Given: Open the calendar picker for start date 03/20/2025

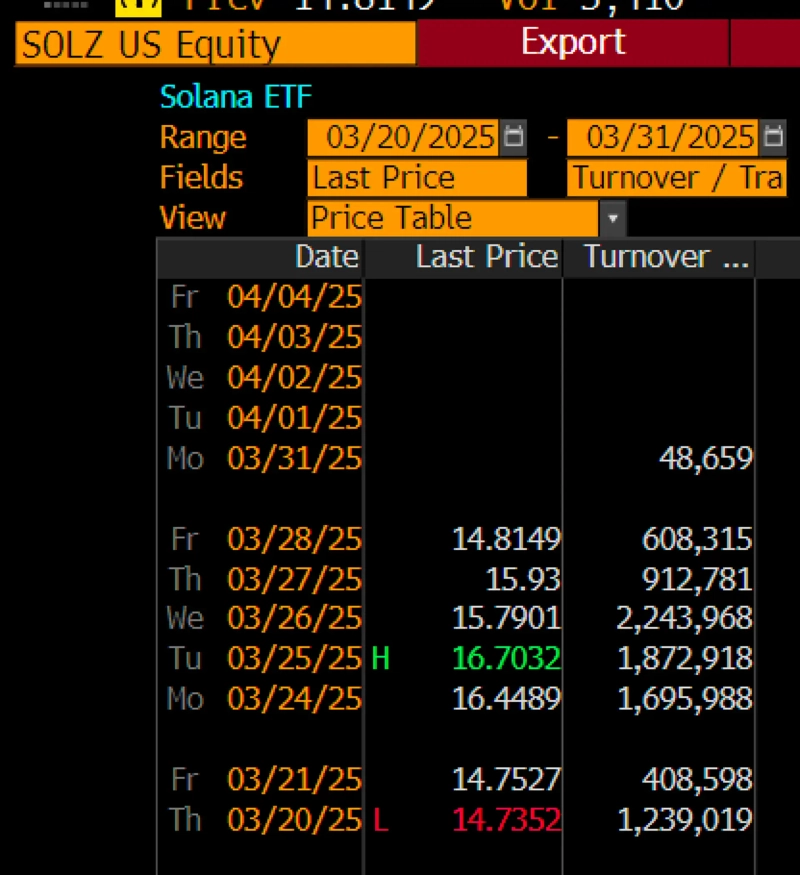Looking at the screenshot, I should 513,137.
